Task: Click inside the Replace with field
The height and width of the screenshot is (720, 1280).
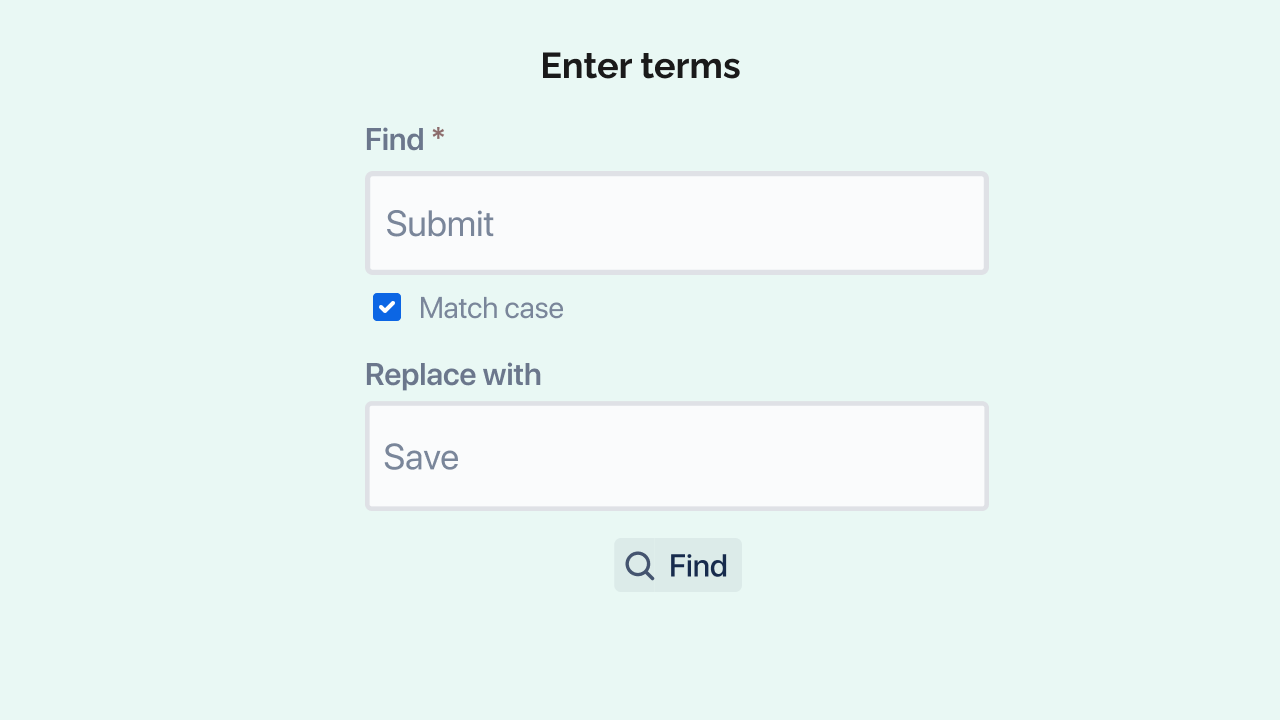Action: [676, 456]
